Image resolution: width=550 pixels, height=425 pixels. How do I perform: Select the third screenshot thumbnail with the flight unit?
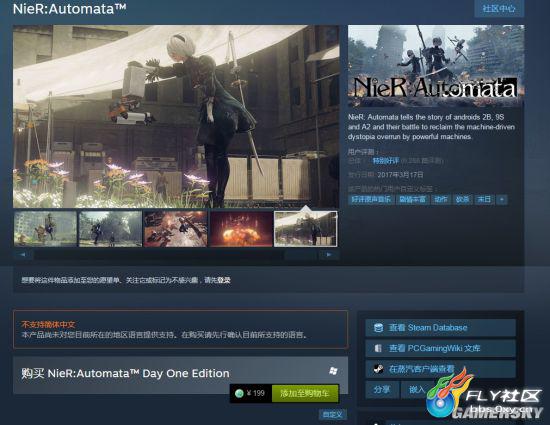coord(175,229)
